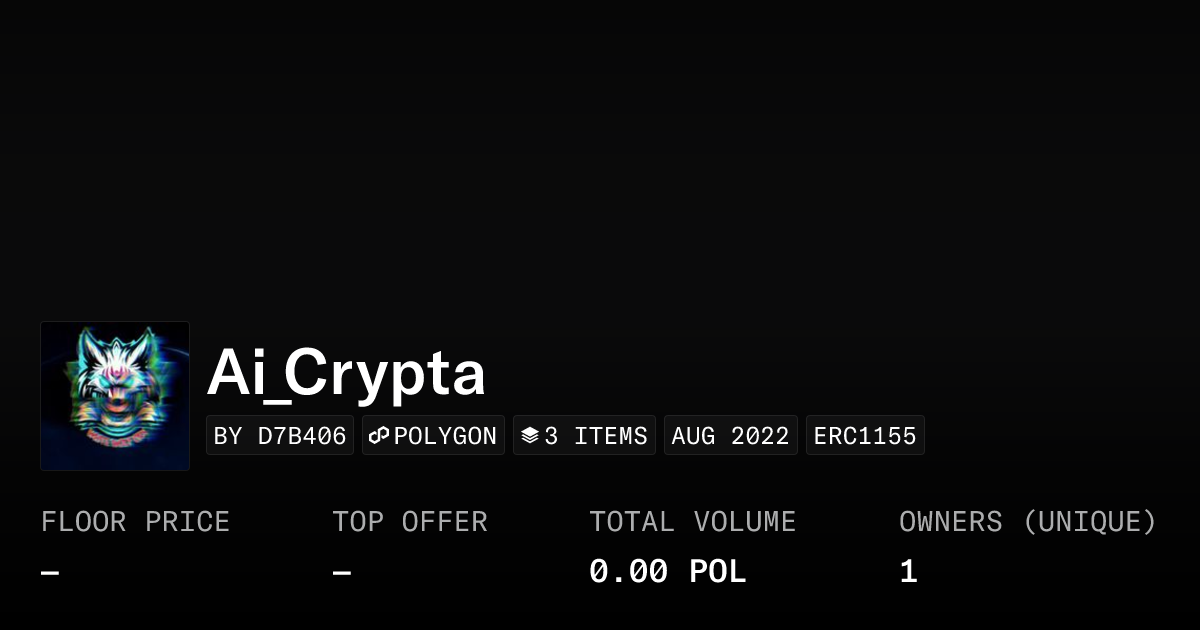Click the TOTAL VOLUME stat label
This screenshot has width=1200, height=630.
693,521
